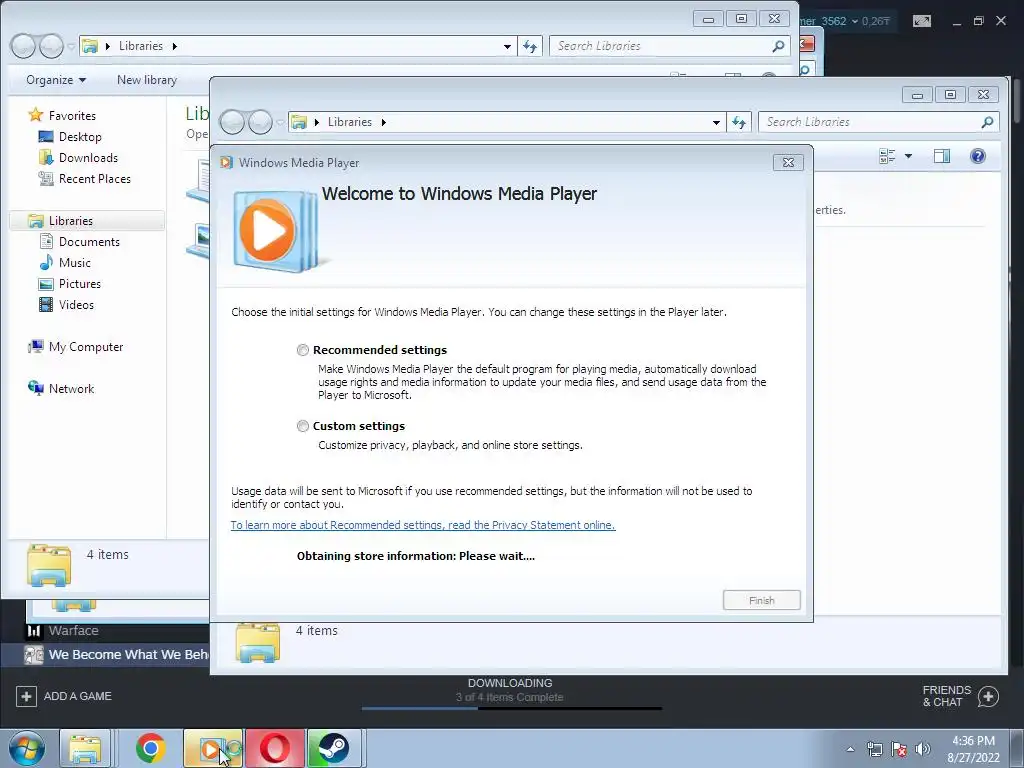Show hidden system tray icons
Viewport: 1024px width, 768px height.
coord(850,749)
